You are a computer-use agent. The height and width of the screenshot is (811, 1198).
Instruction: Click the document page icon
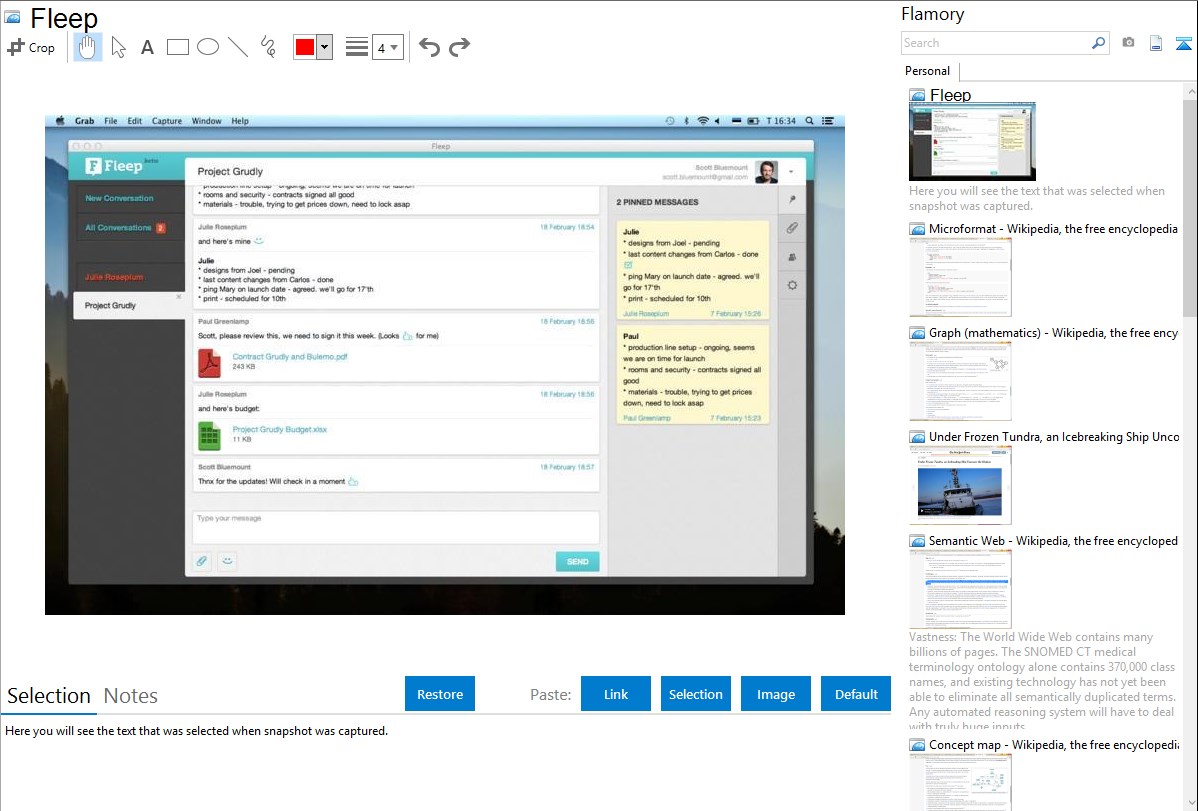pos(1156,43)
